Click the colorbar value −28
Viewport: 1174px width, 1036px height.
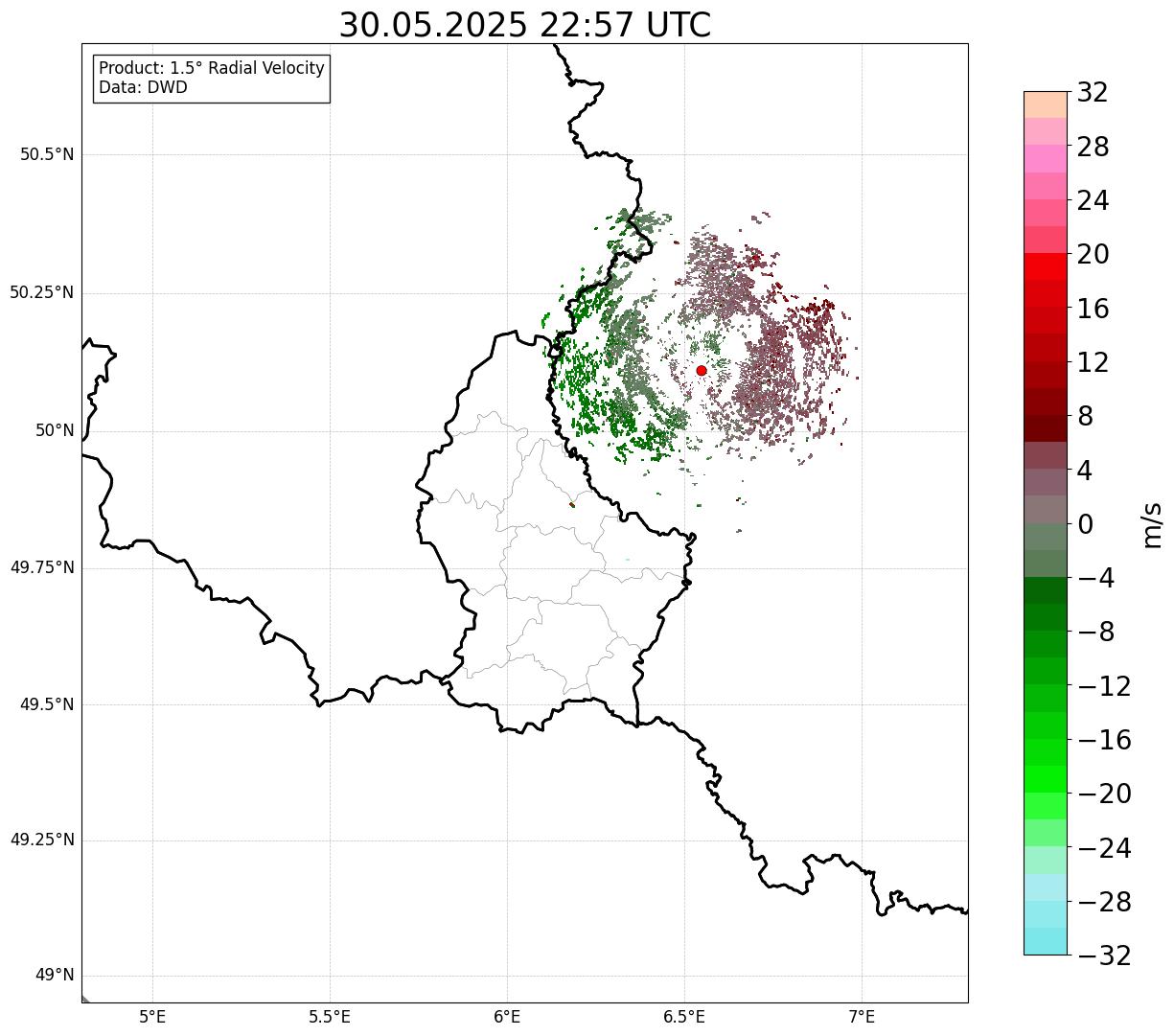(x=1104, y=902)
